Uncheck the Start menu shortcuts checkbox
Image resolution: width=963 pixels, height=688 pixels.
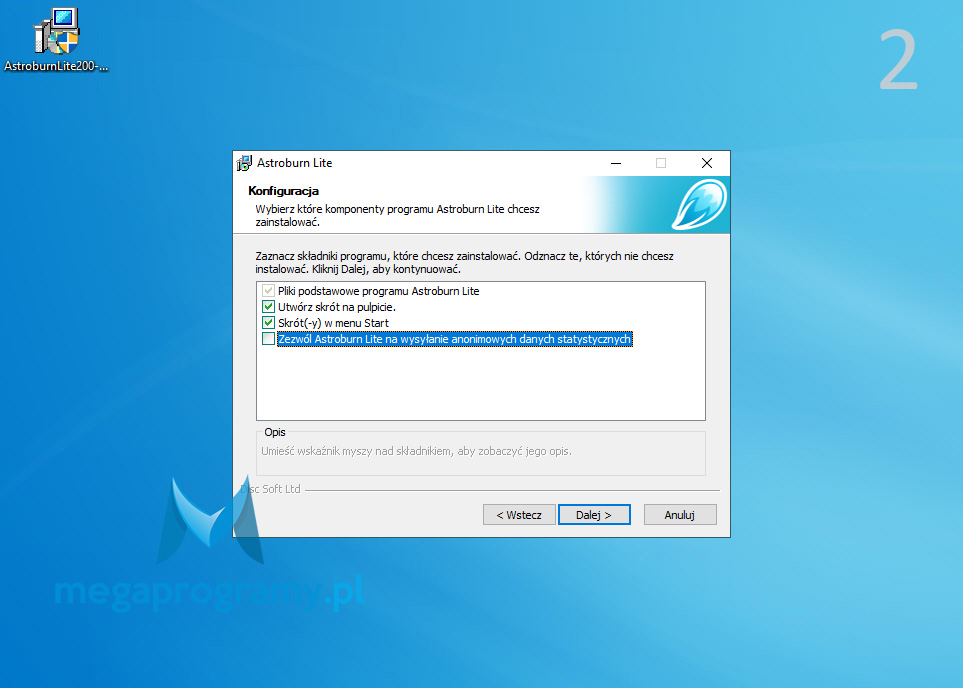click(x=268, y=322)
